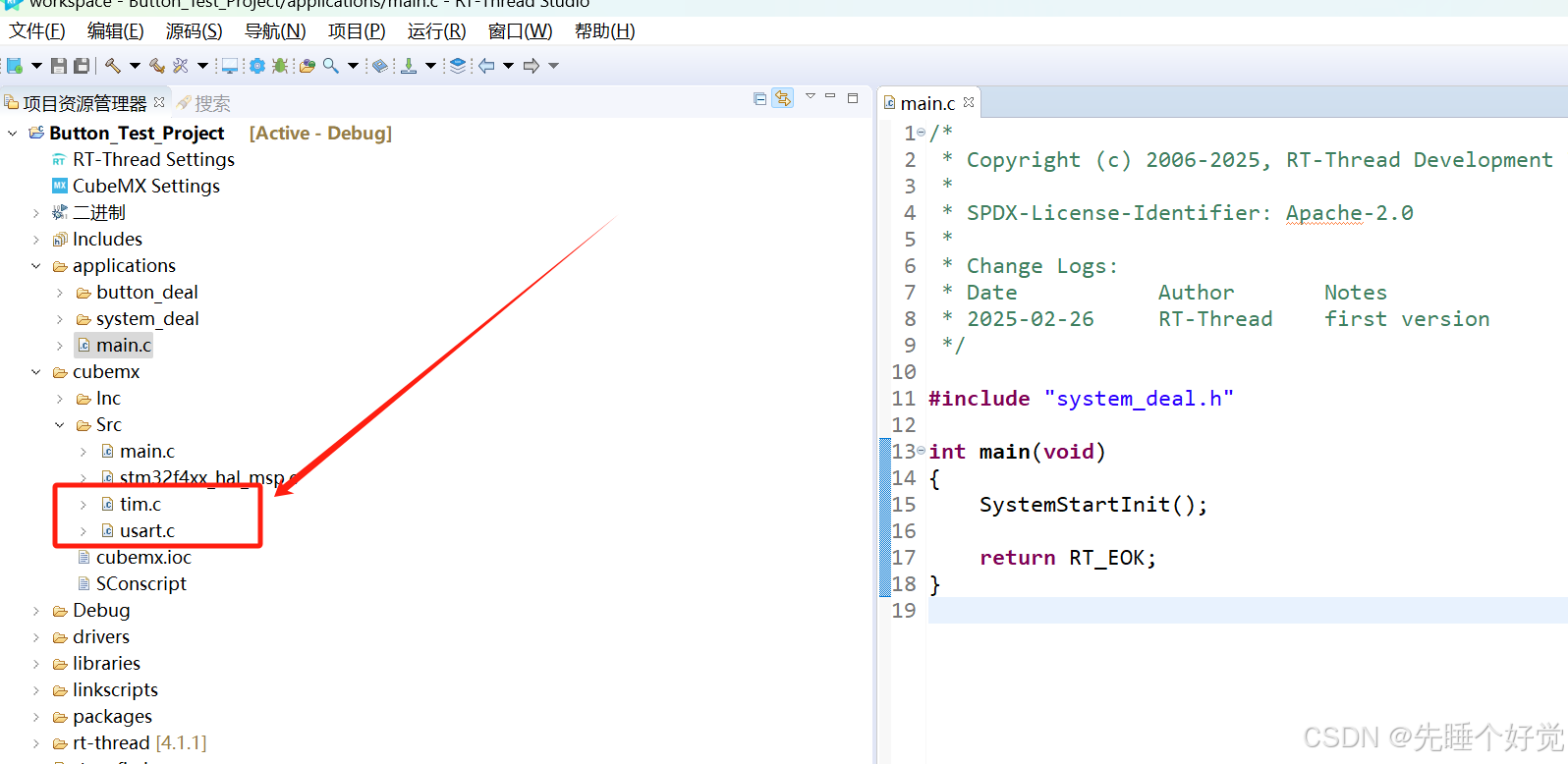Open the forward navigation history dropdown
The height and width of the screenshot is (764, 1568).
(x=553, y=66)
